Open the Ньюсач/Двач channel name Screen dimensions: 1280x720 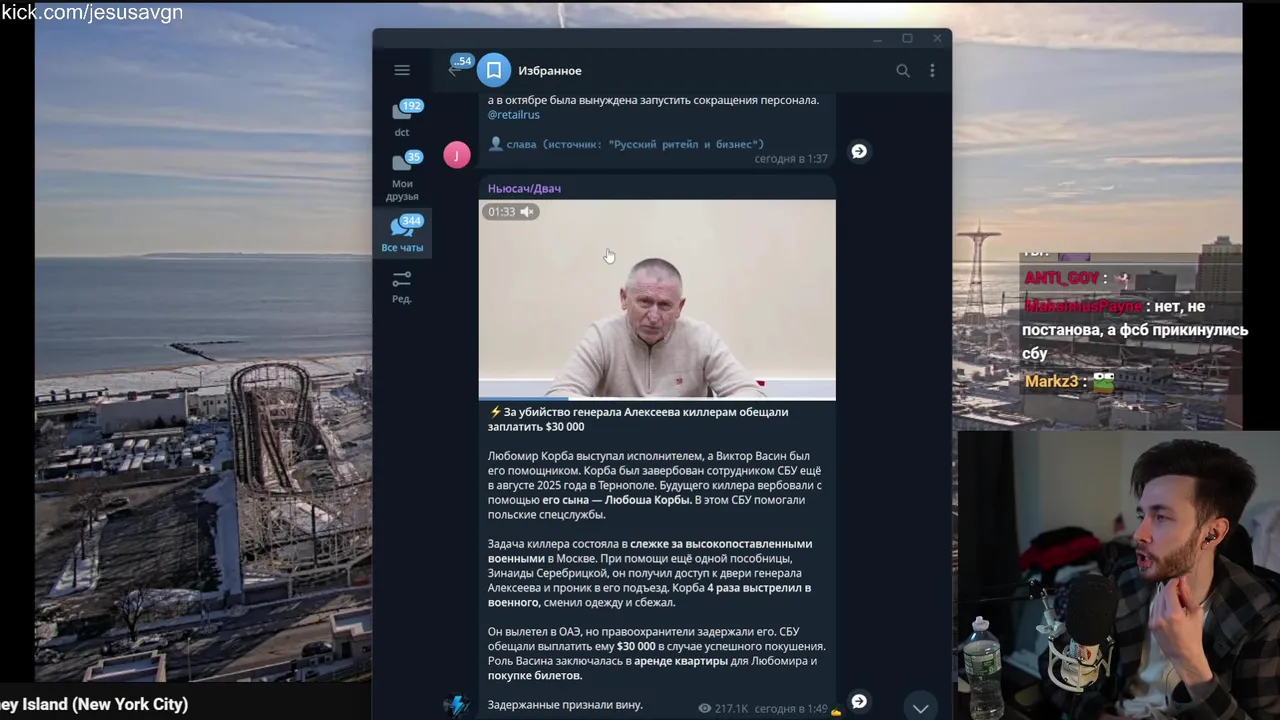[x=524, y=188]
